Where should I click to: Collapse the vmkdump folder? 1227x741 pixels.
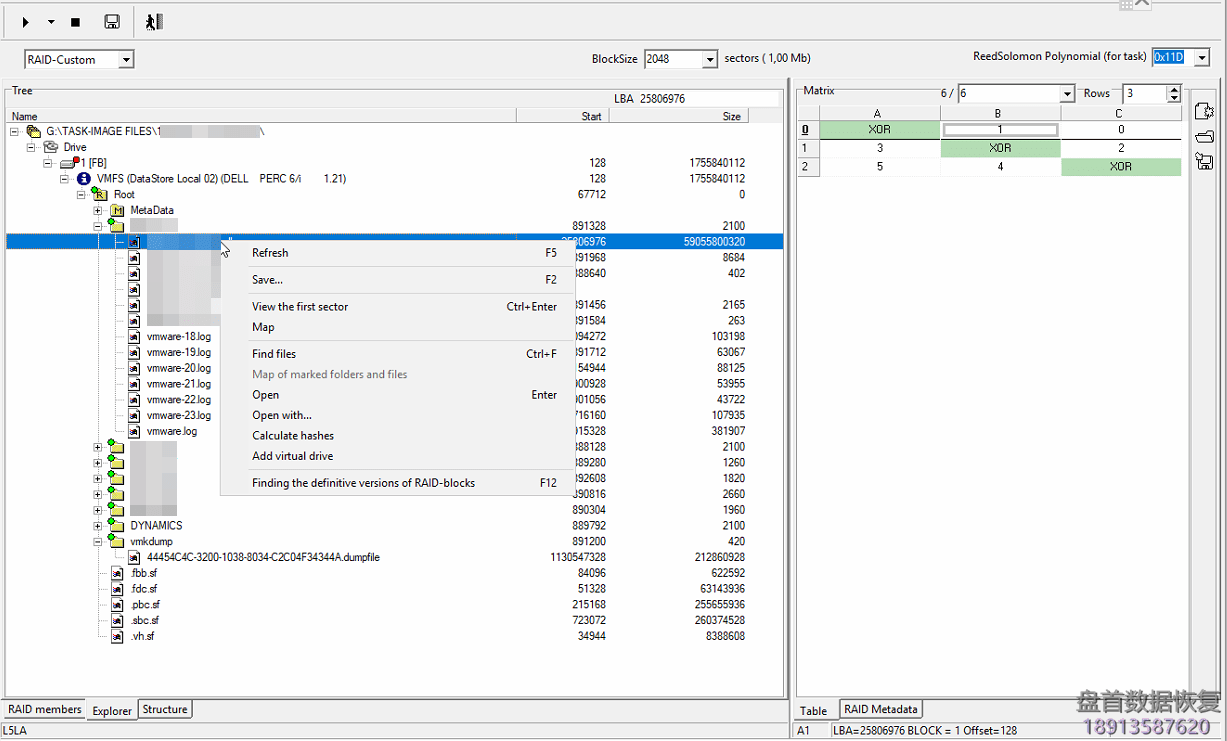[x=98, y=542]
